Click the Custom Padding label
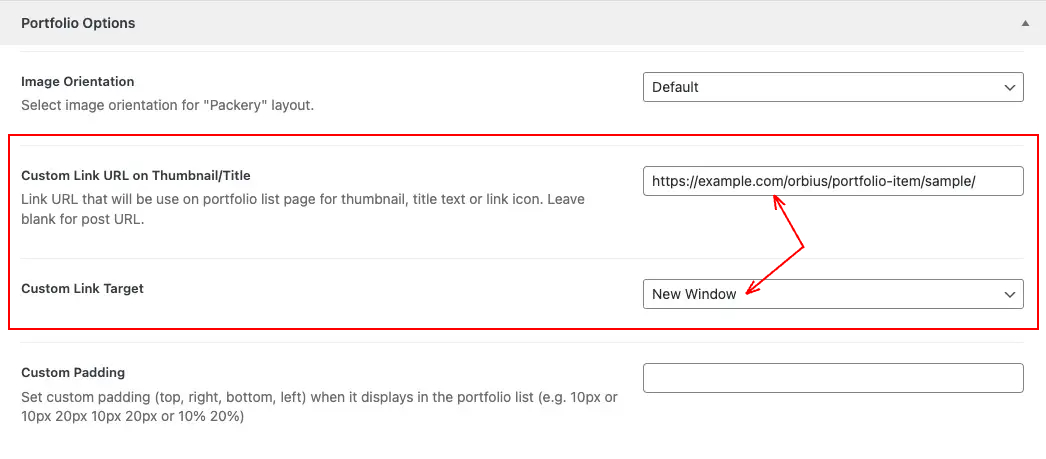The image size is (1046, 459). coord(73,372)
